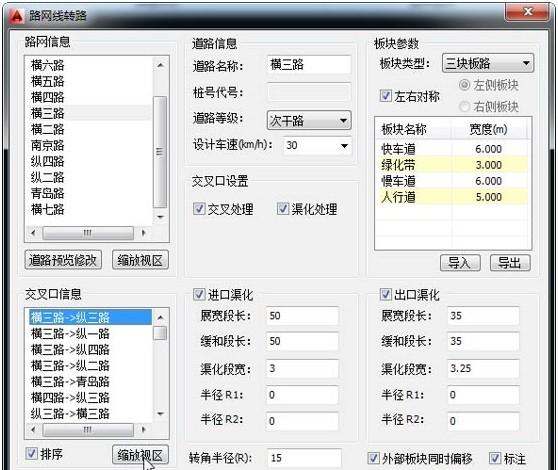Toggle the 左右对称 checkbox
558x470 pixels.
386,96
